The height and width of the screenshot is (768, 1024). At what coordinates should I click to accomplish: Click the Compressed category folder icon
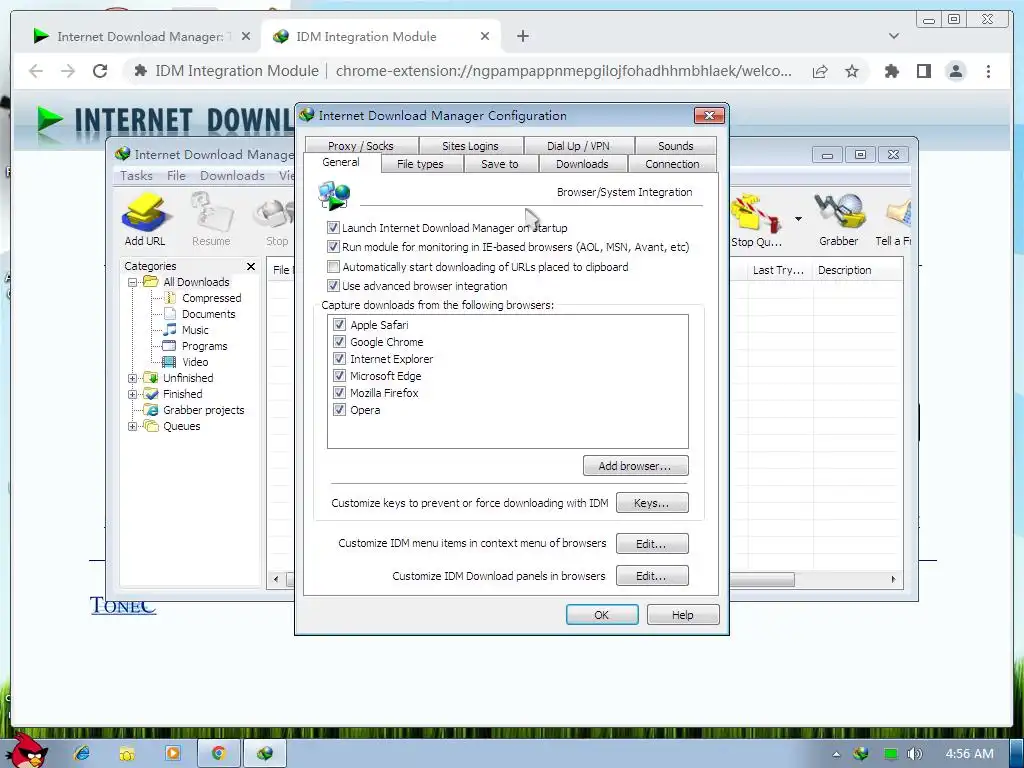click(169, 298)
